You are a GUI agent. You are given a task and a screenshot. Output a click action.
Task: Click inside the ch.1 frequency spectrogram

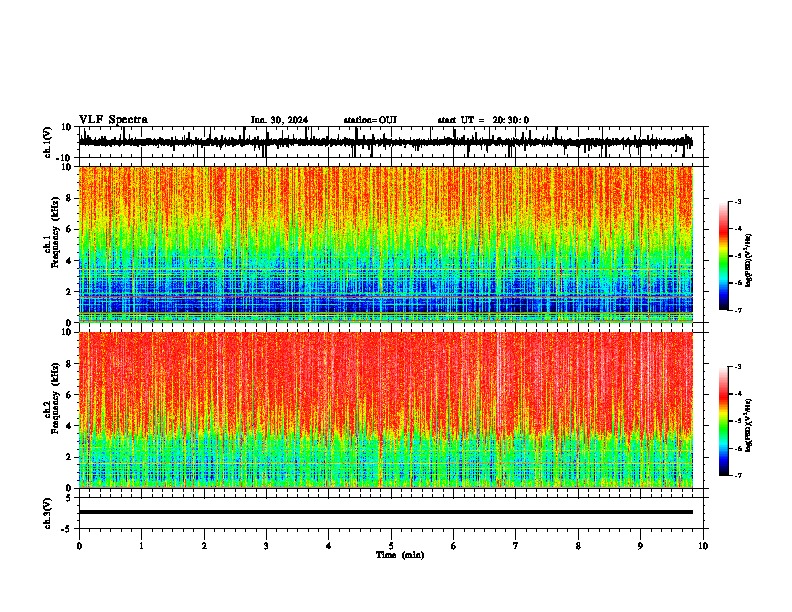tap(386, 244)
